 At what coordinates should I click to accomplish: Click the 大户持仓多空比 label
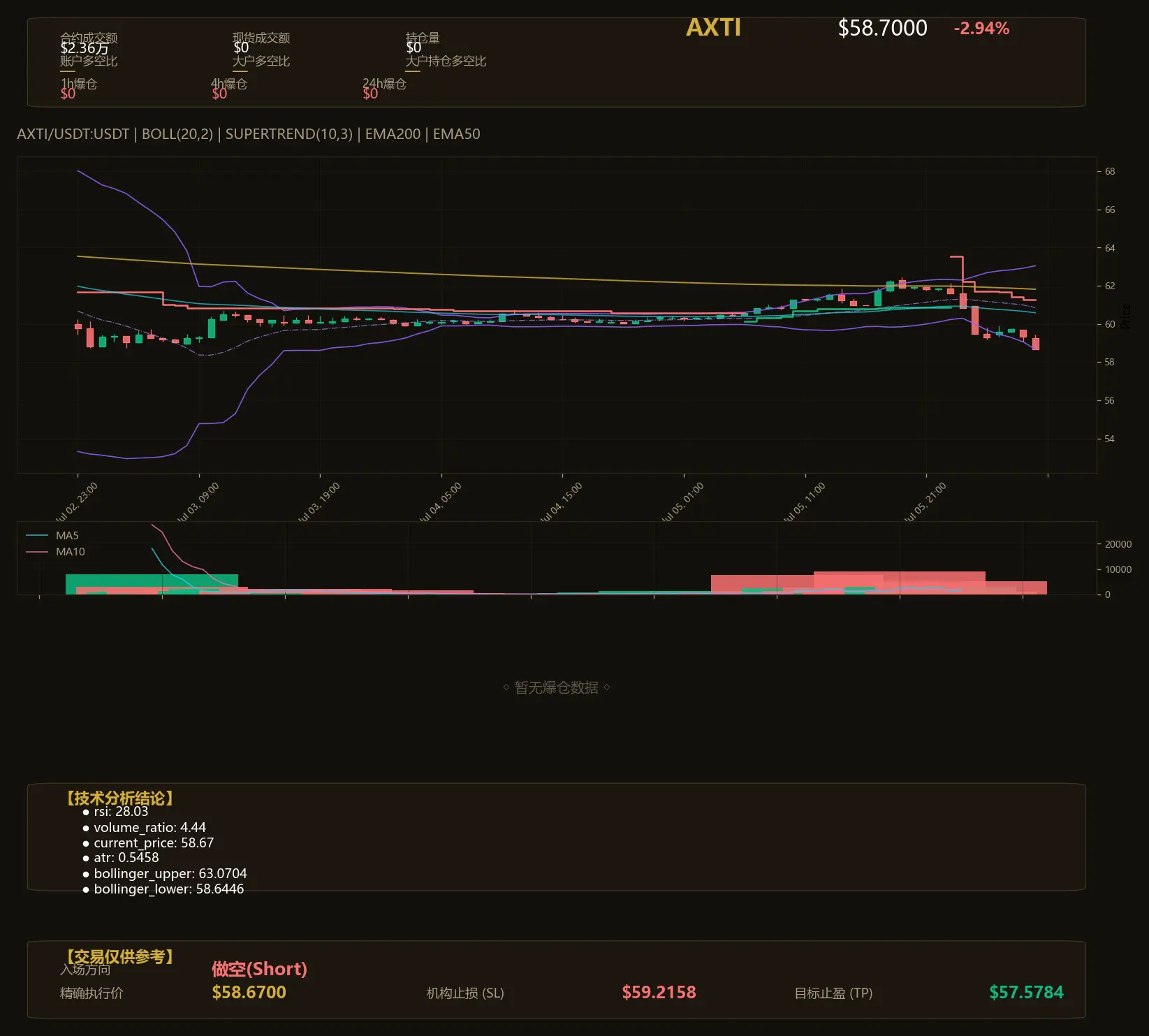click(x=446, y=61)
